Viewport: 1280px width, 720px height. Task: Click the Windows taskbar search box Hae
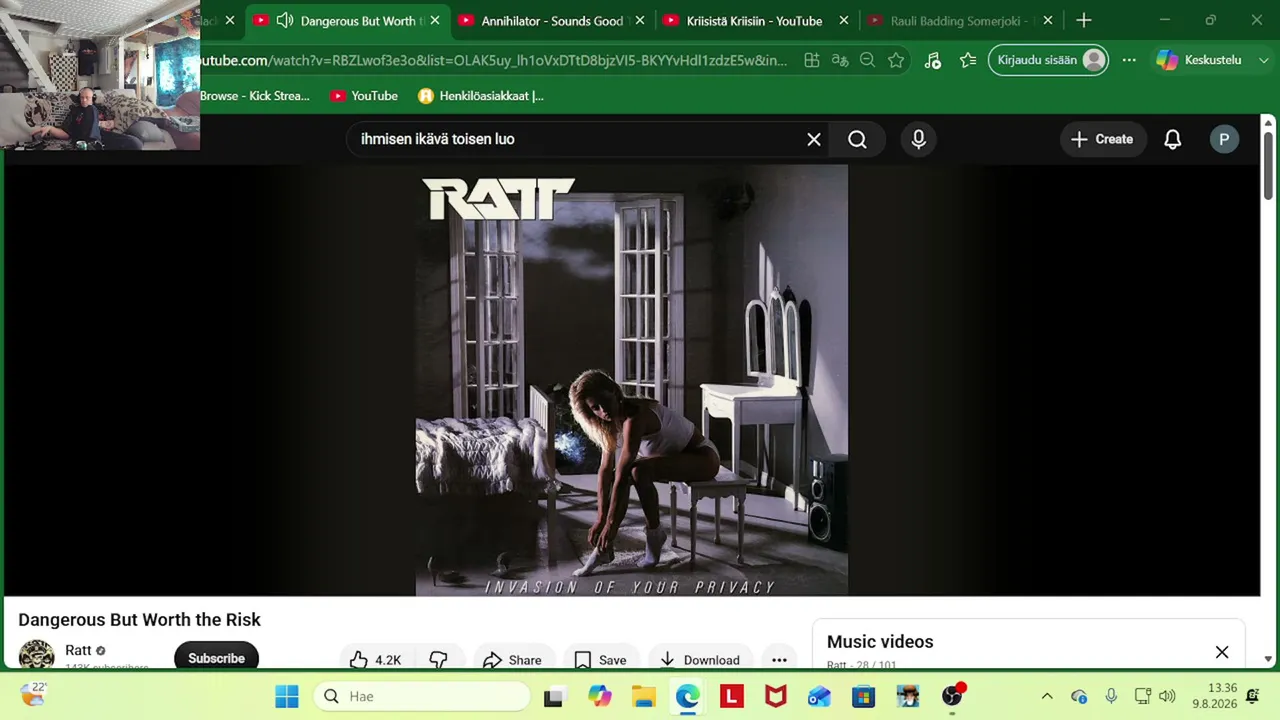point(422,696)
